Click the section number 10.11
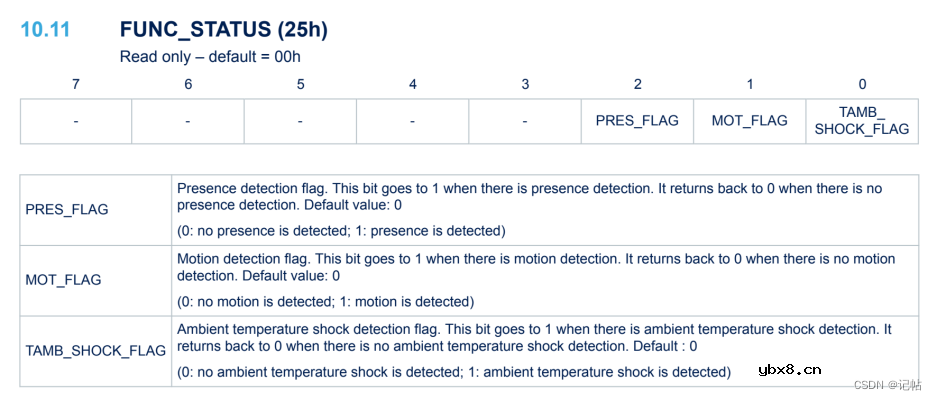The height and width of the screenshot is (400, 937). (x=45, y=30)
